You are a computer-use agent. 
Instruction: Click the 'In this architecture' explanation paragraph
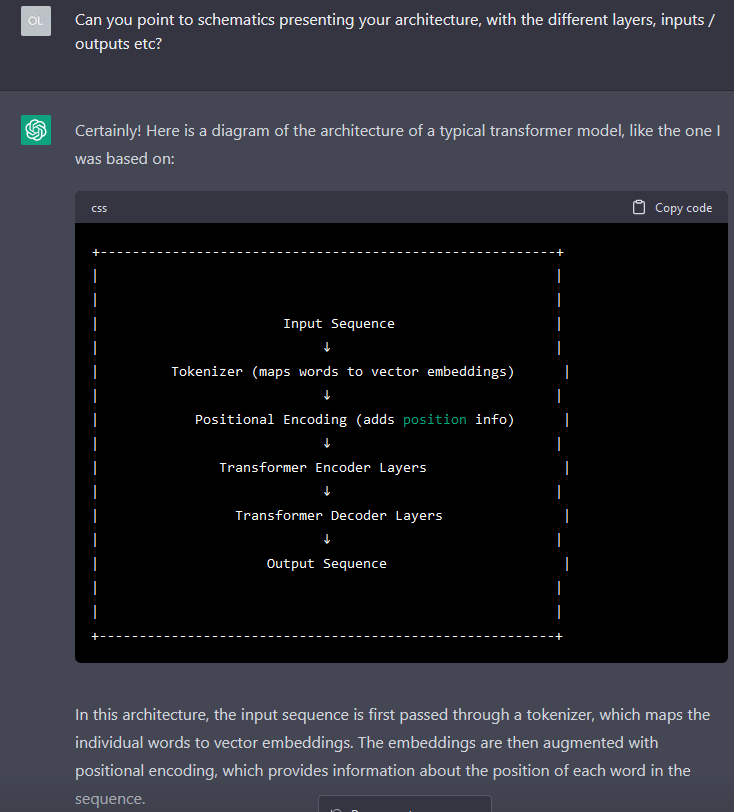click(392, 756)
